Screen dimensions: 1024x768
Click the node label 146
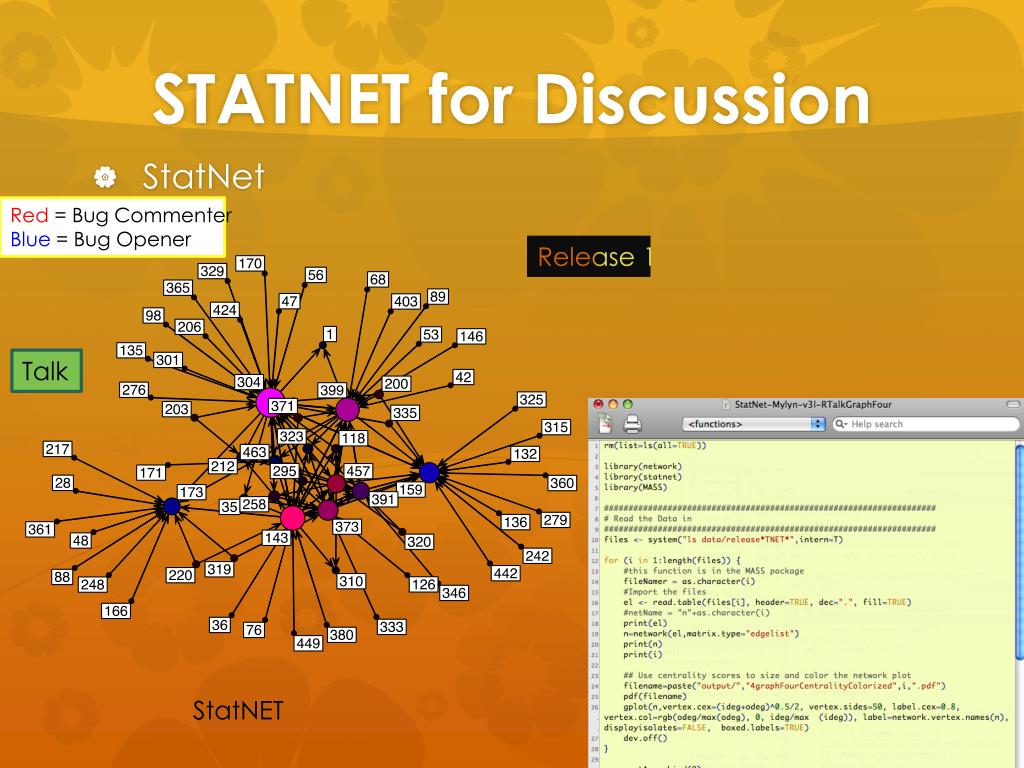point(471,336)
